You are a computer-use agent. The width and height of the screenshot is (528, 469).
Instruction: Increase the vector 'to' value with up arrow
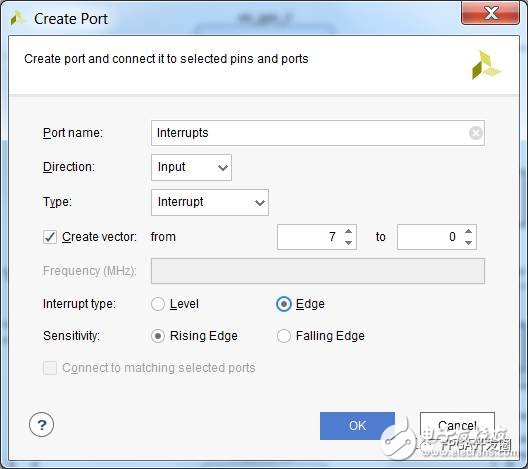pos(468,231)
